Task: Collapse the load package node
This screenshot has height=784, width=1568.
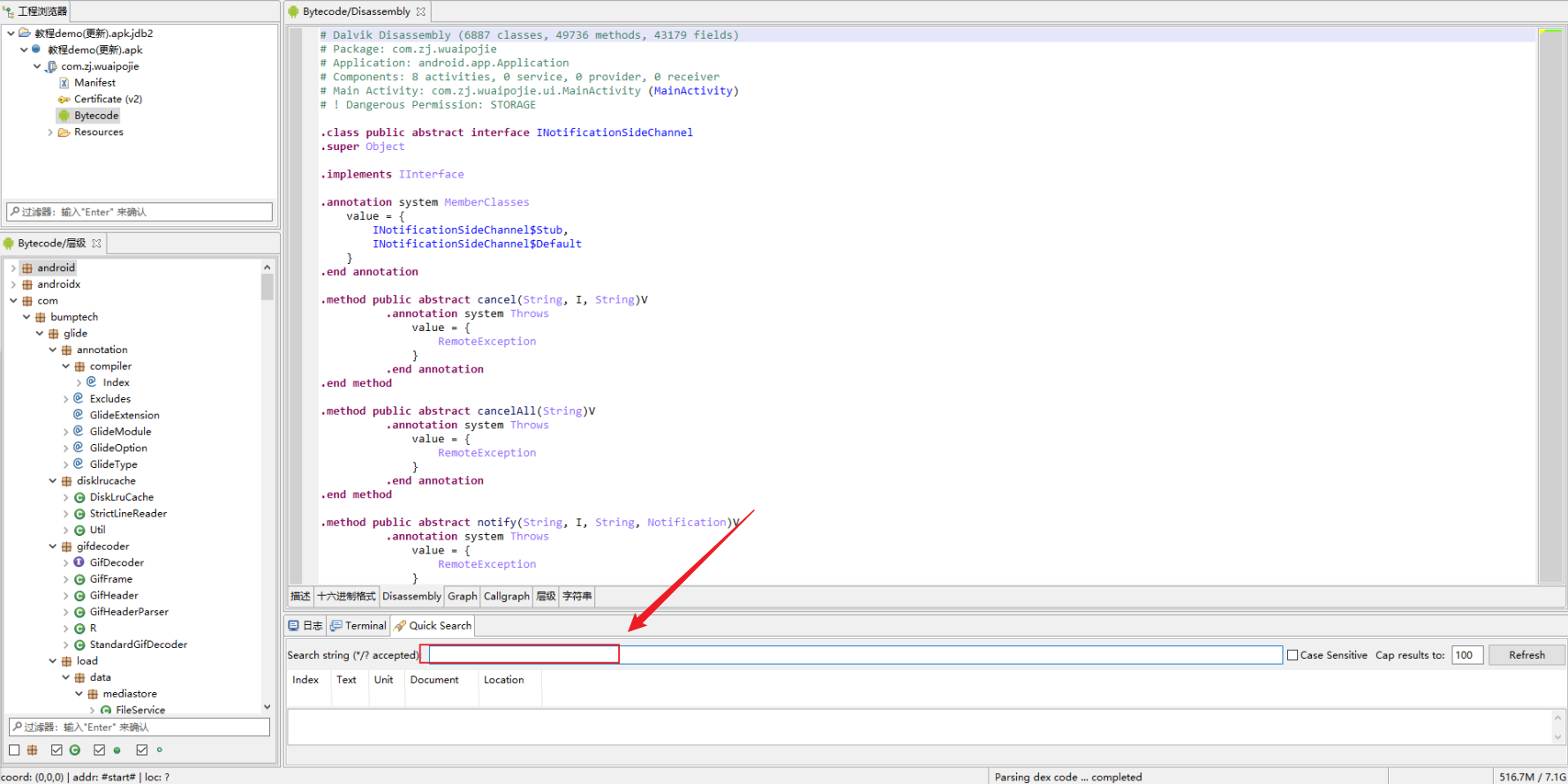Action: tap(53, 661)
